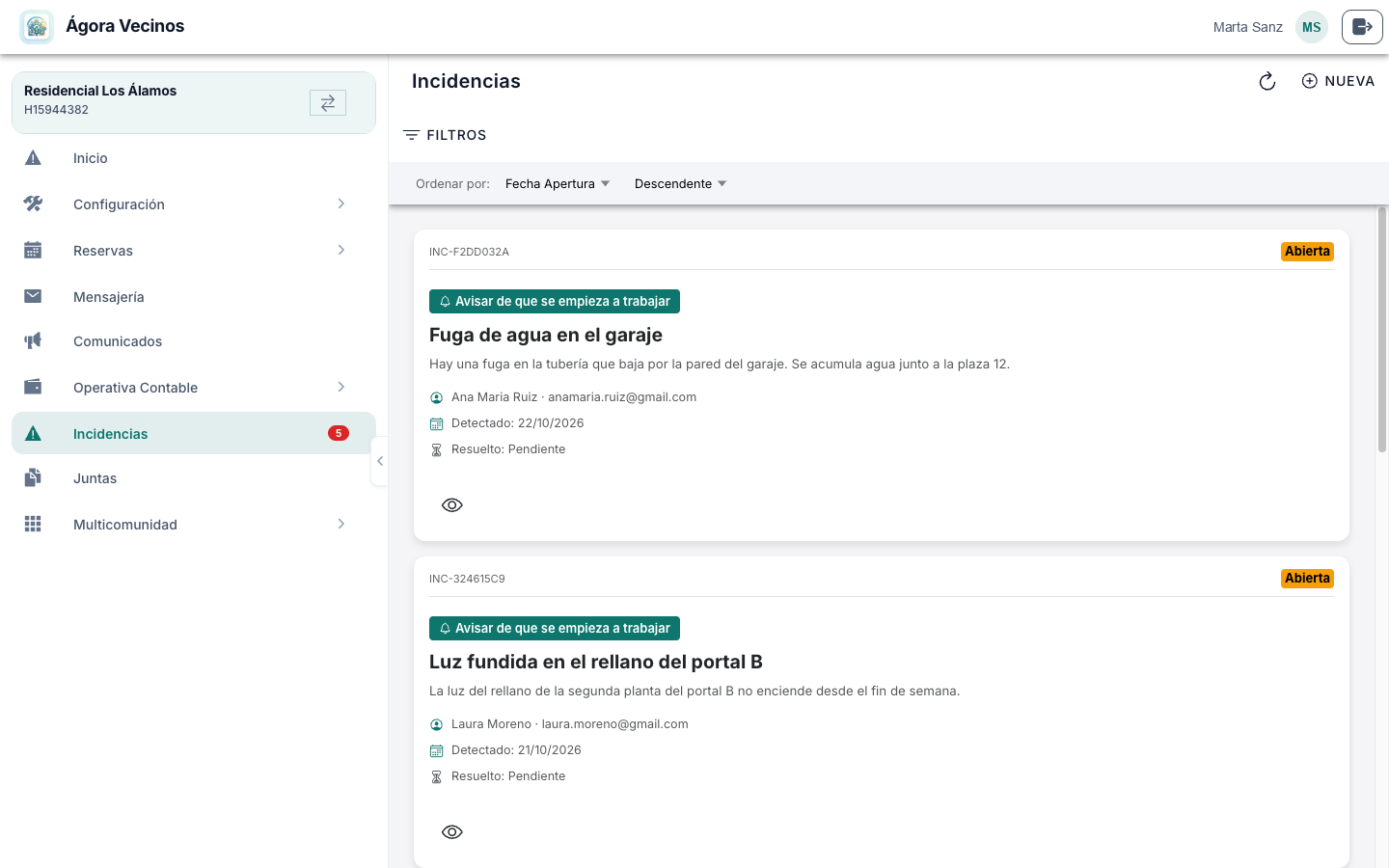Click the Inicio warning triangle icon

tap(33, 158)
